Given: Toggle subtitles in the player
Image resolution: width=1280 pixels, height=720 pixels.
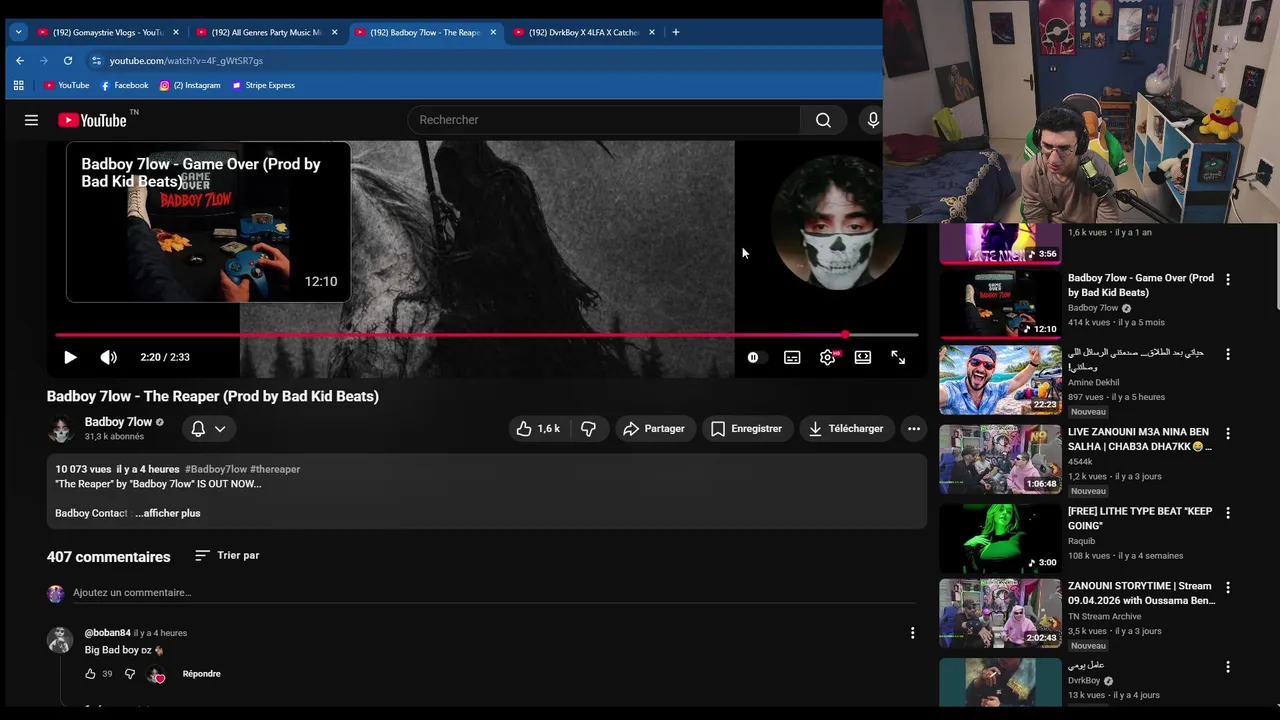Looking at the screenshot, I should tap(792, 357).
